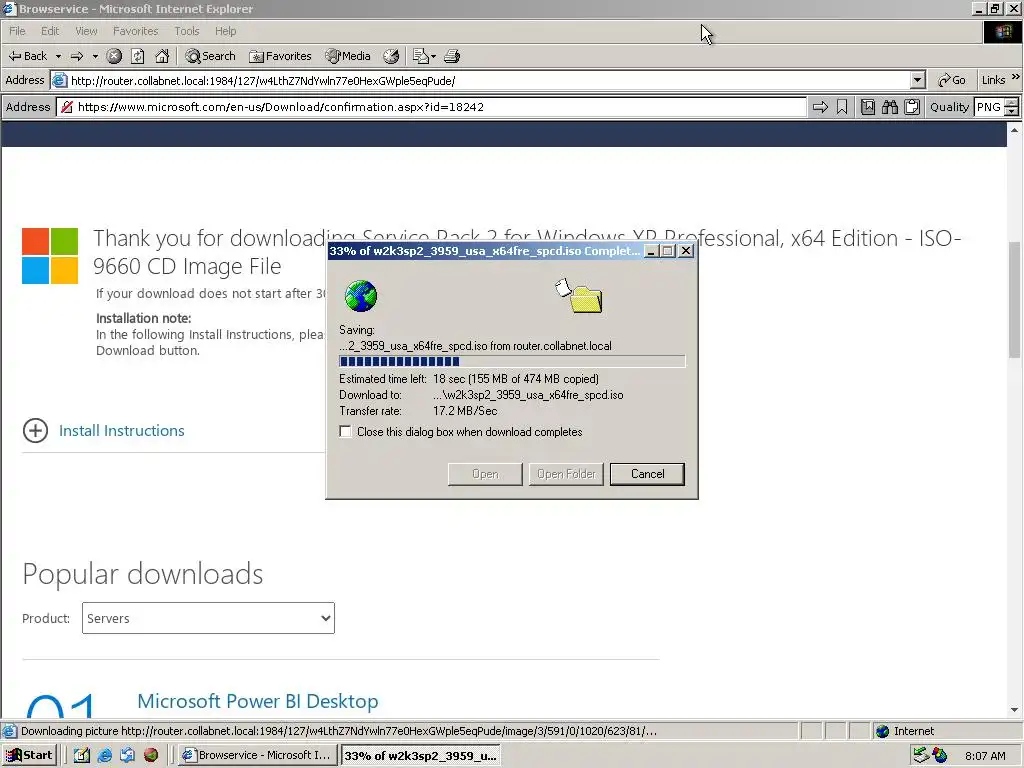This screenshot has width=1024, height=768.
Task: Toggle Close this dialog box when download completes
Action: 345,432
